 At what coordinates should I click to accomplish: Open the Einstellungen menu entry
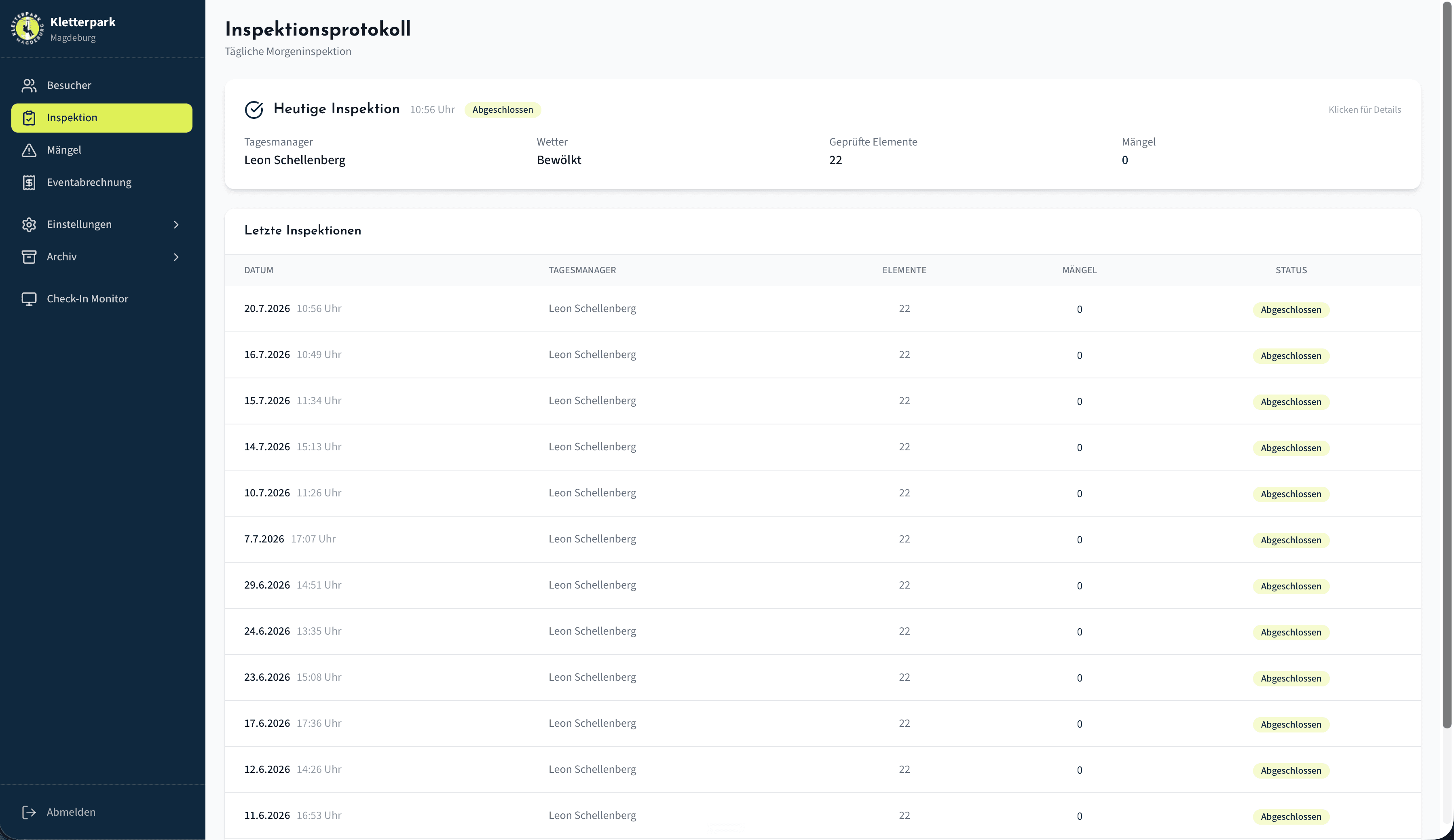click(101, 224)
